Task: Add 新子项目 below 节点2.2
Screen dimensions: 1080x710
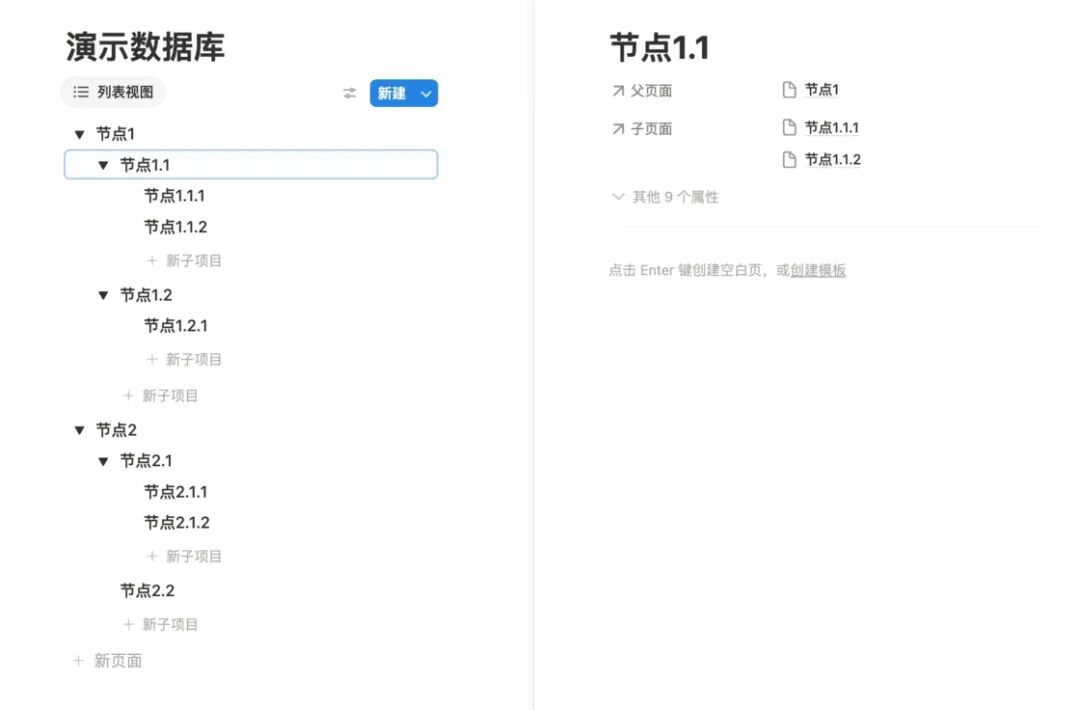Action: click(x=160, y=625)
